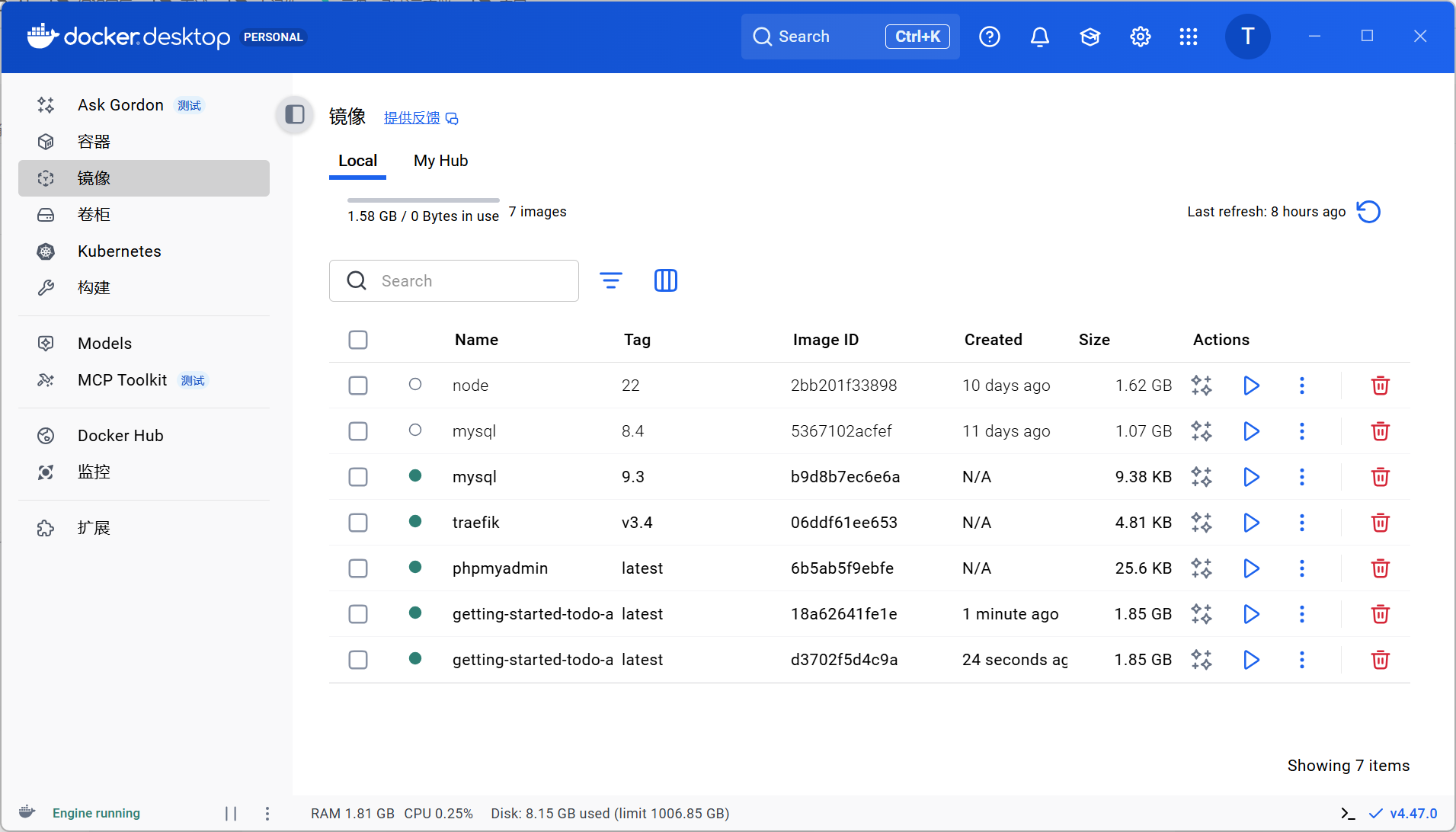Screen dimensions: 1456x832
Task: Select the Local tab
Action: click(357, 161)
